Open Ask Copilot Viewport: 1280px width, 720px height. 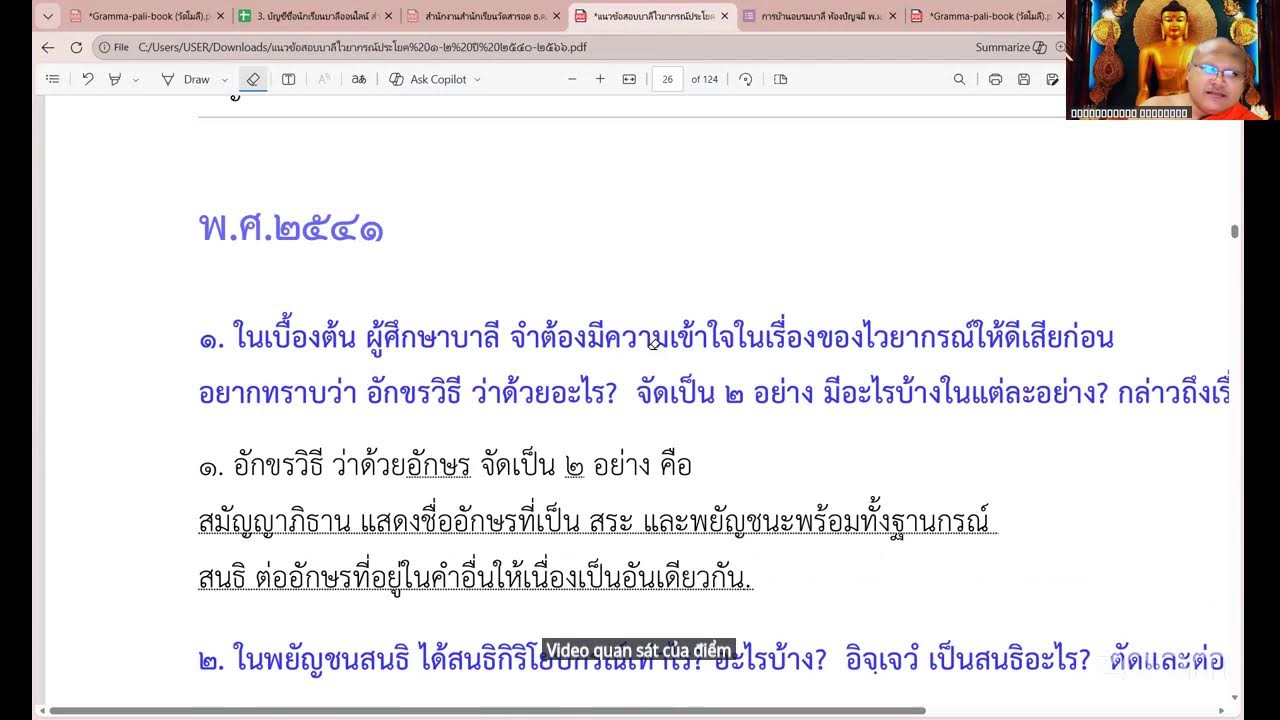[x=428, y=79]
